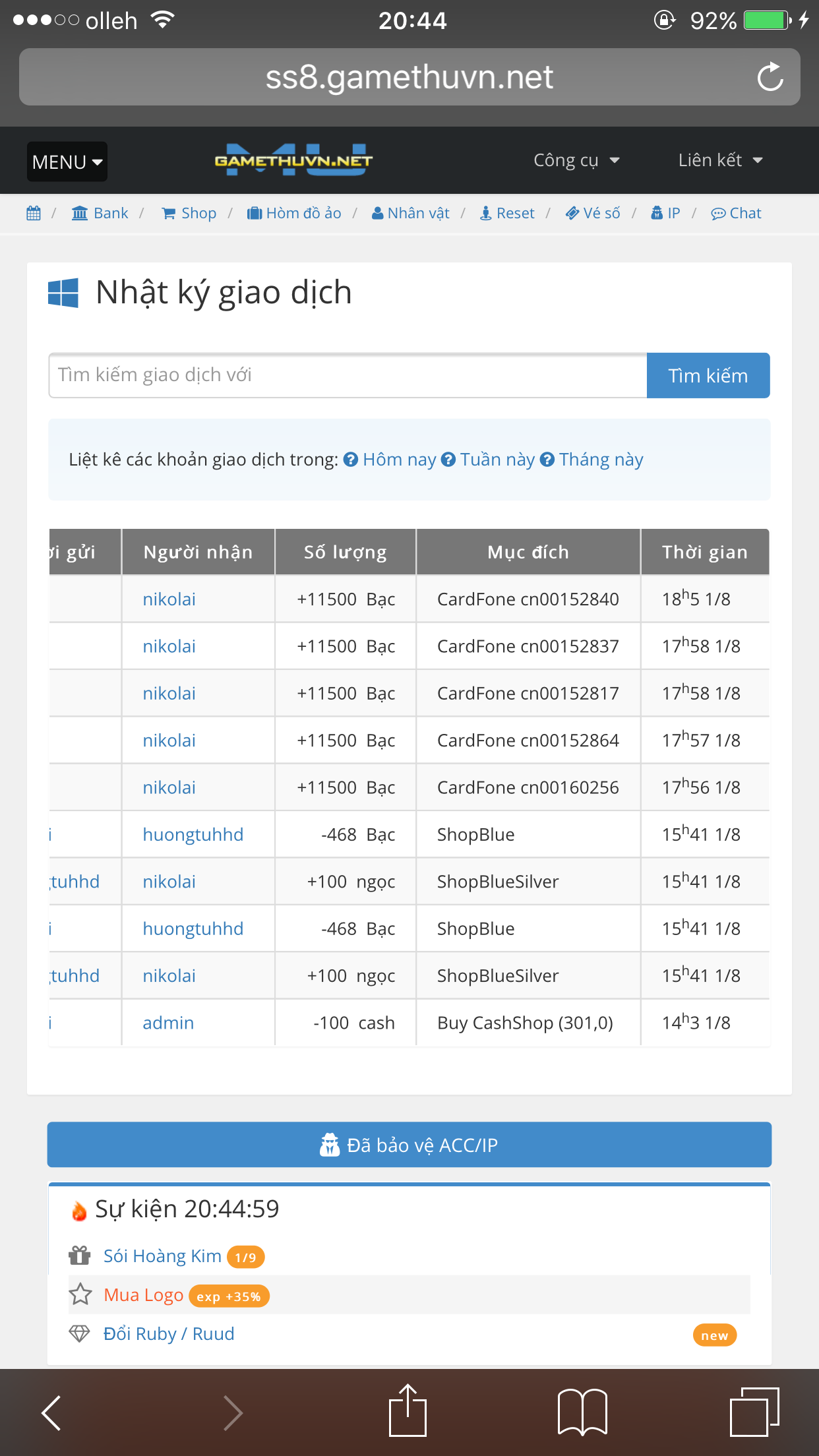This screenshot has width=819, height=1456.
Task: Tap the Safari share icon
Action: pyautogui.click(x=408, y=1411)
